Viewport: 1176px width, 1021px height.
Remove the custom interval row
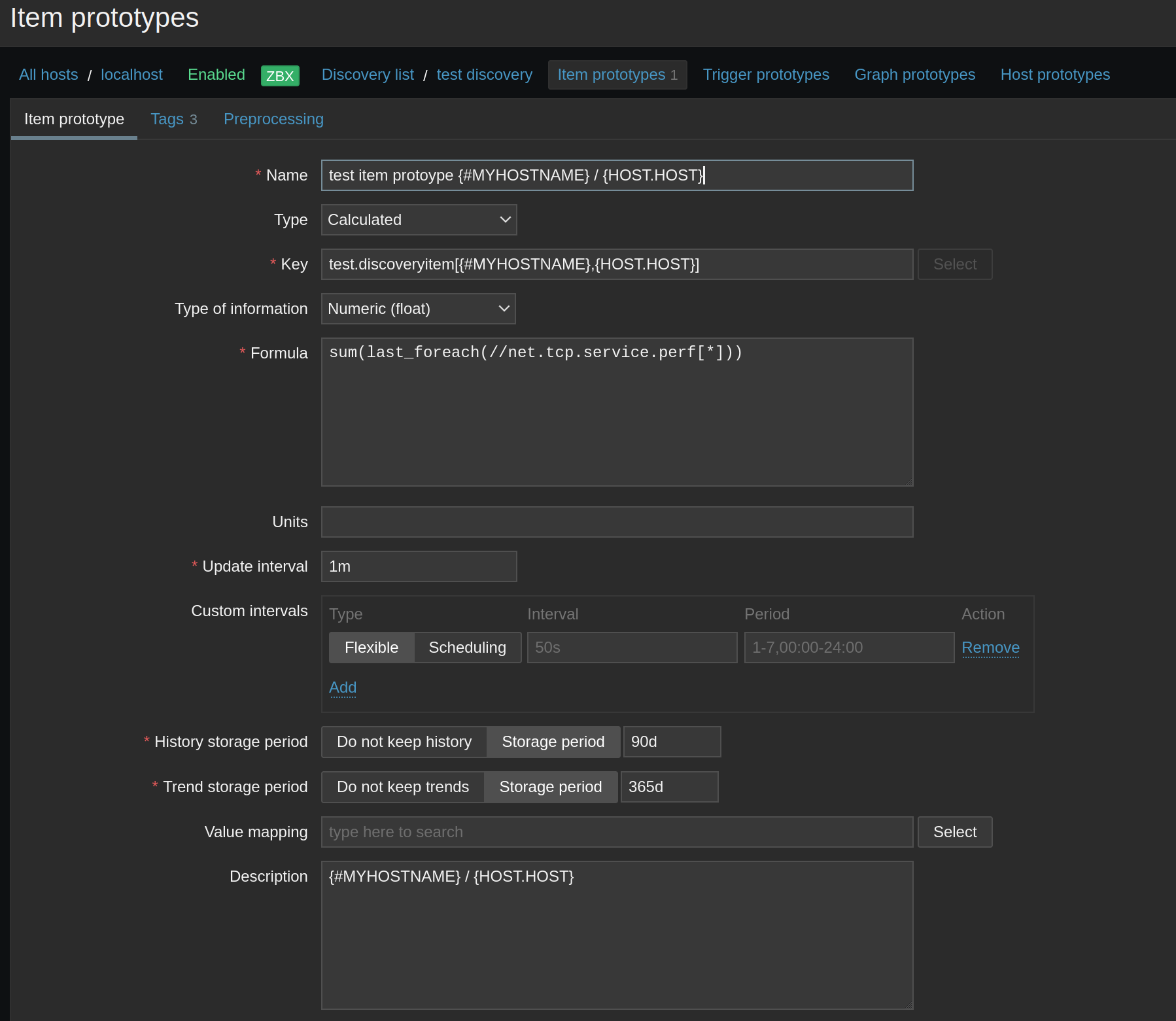click(x=990, y=648)
